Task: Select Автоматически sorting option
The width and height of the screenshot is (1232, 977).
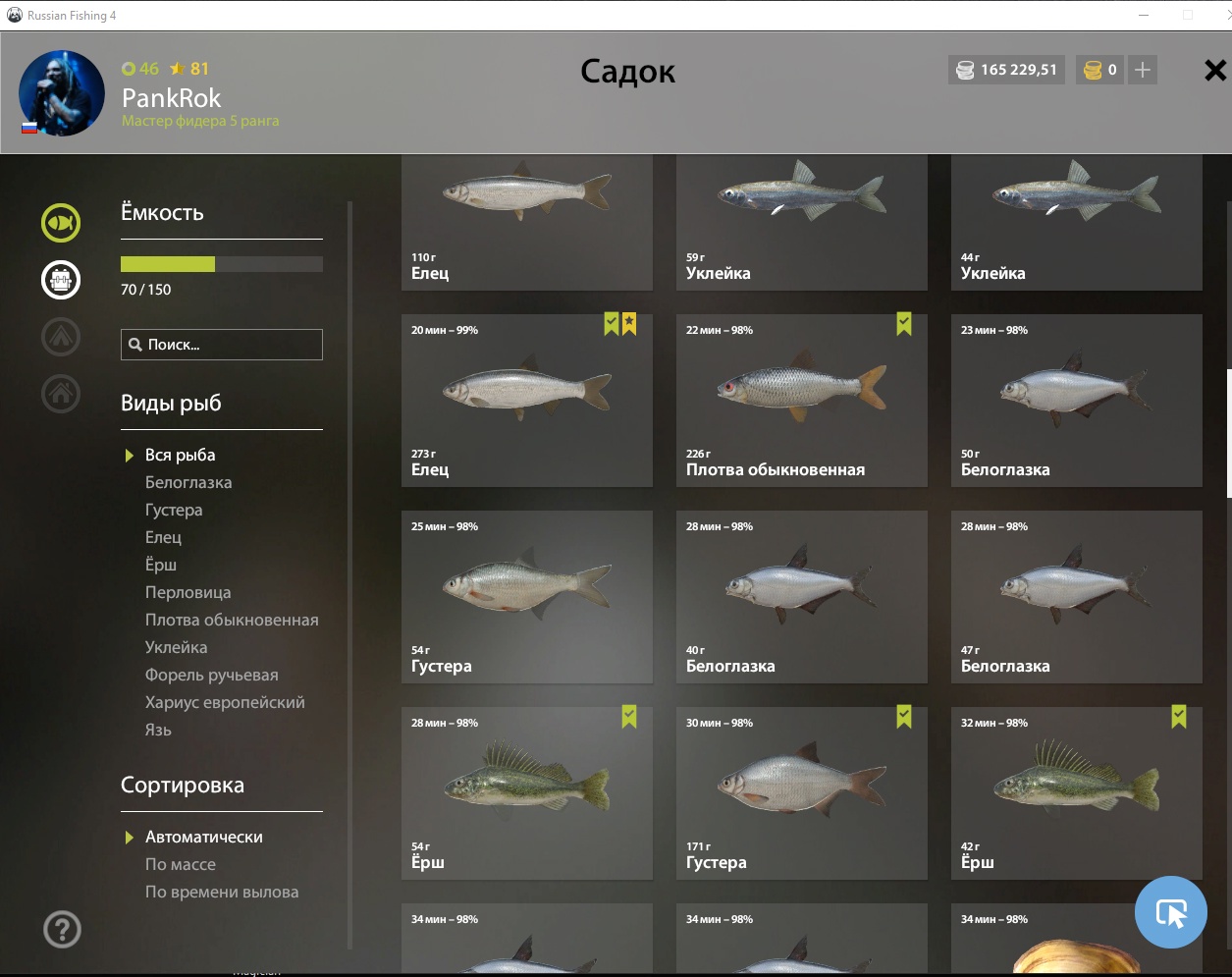Action: [203, 837]
